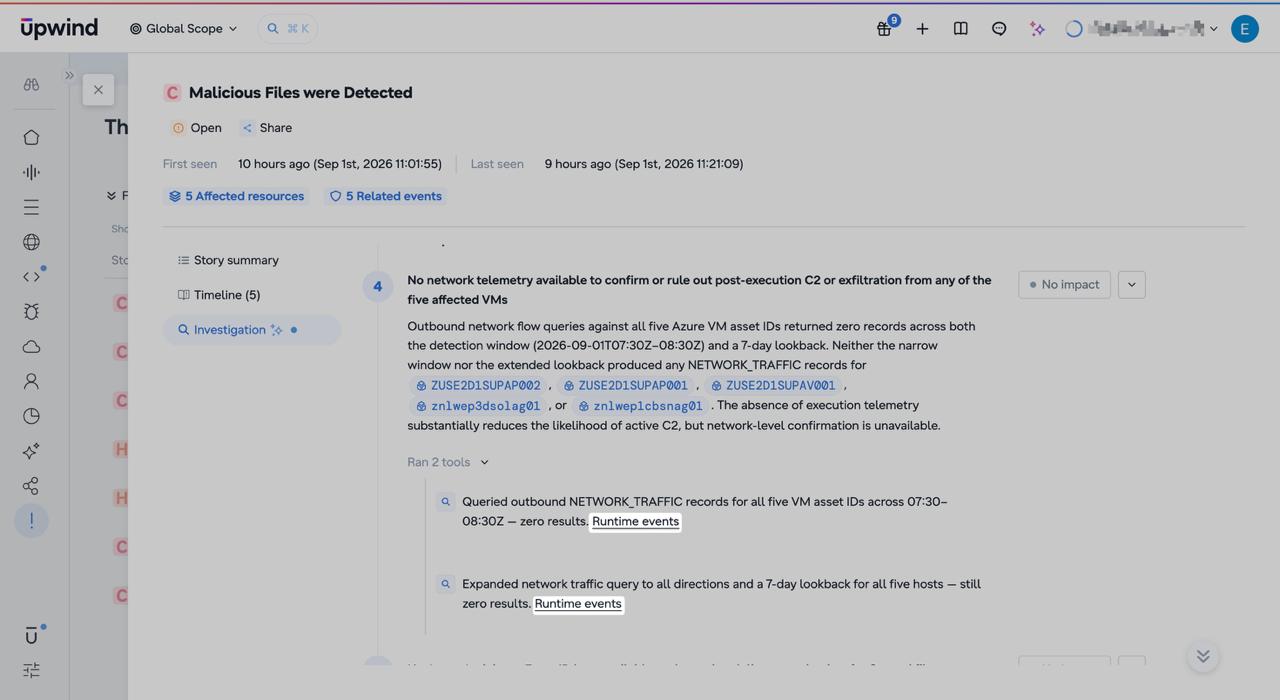Open the list lines sidebar icon
The image size is (1280, 700).
[x=31, y=207]
